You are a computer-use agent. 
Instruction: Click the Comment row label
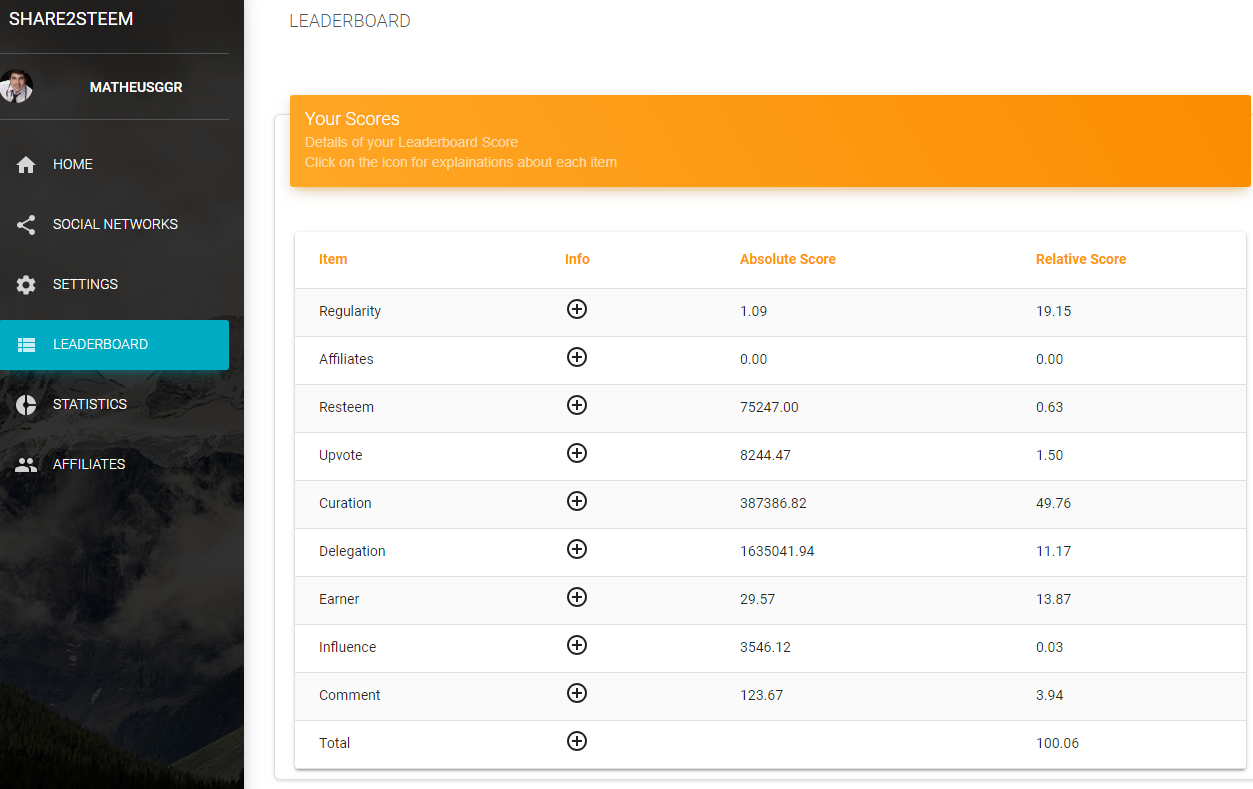[350, 695]
